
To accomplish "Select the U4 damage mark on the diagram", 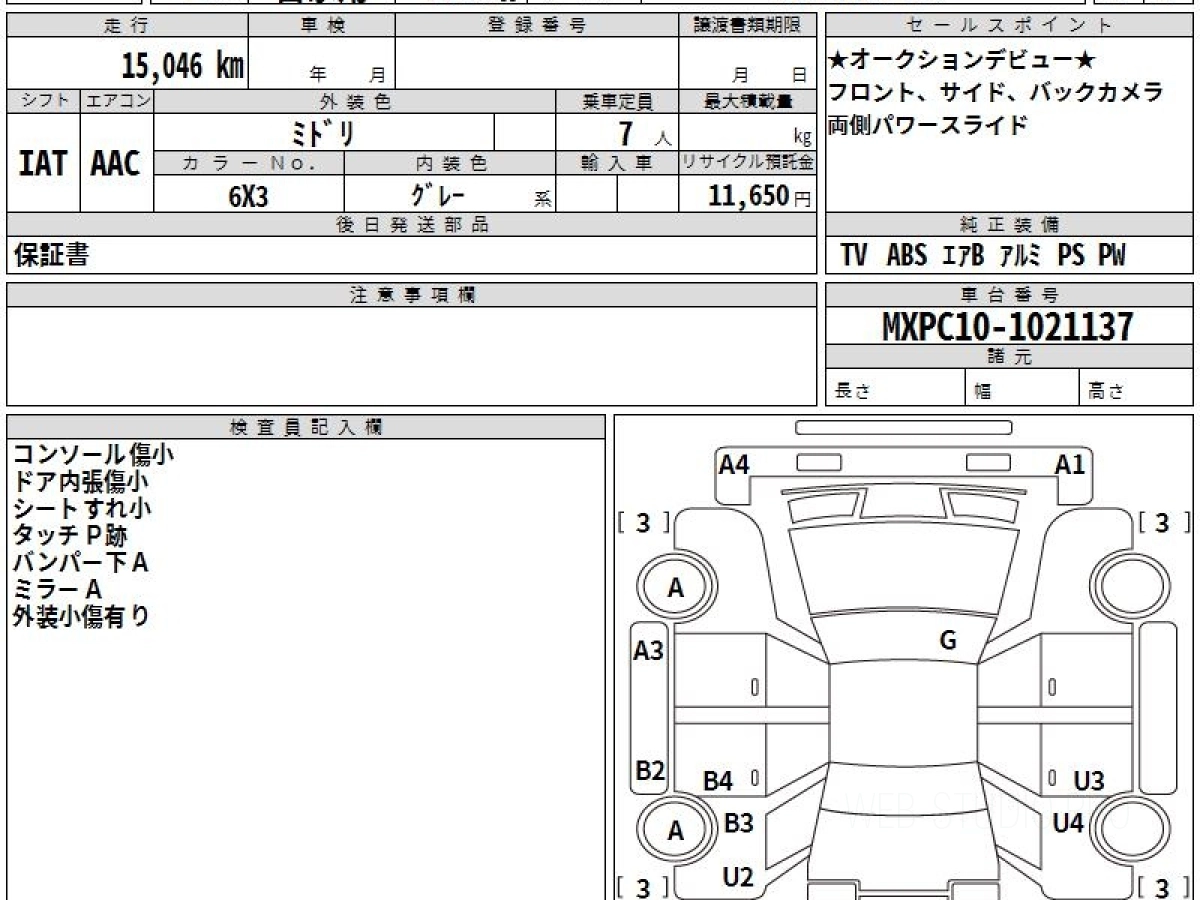I will tap(1068, 823).
